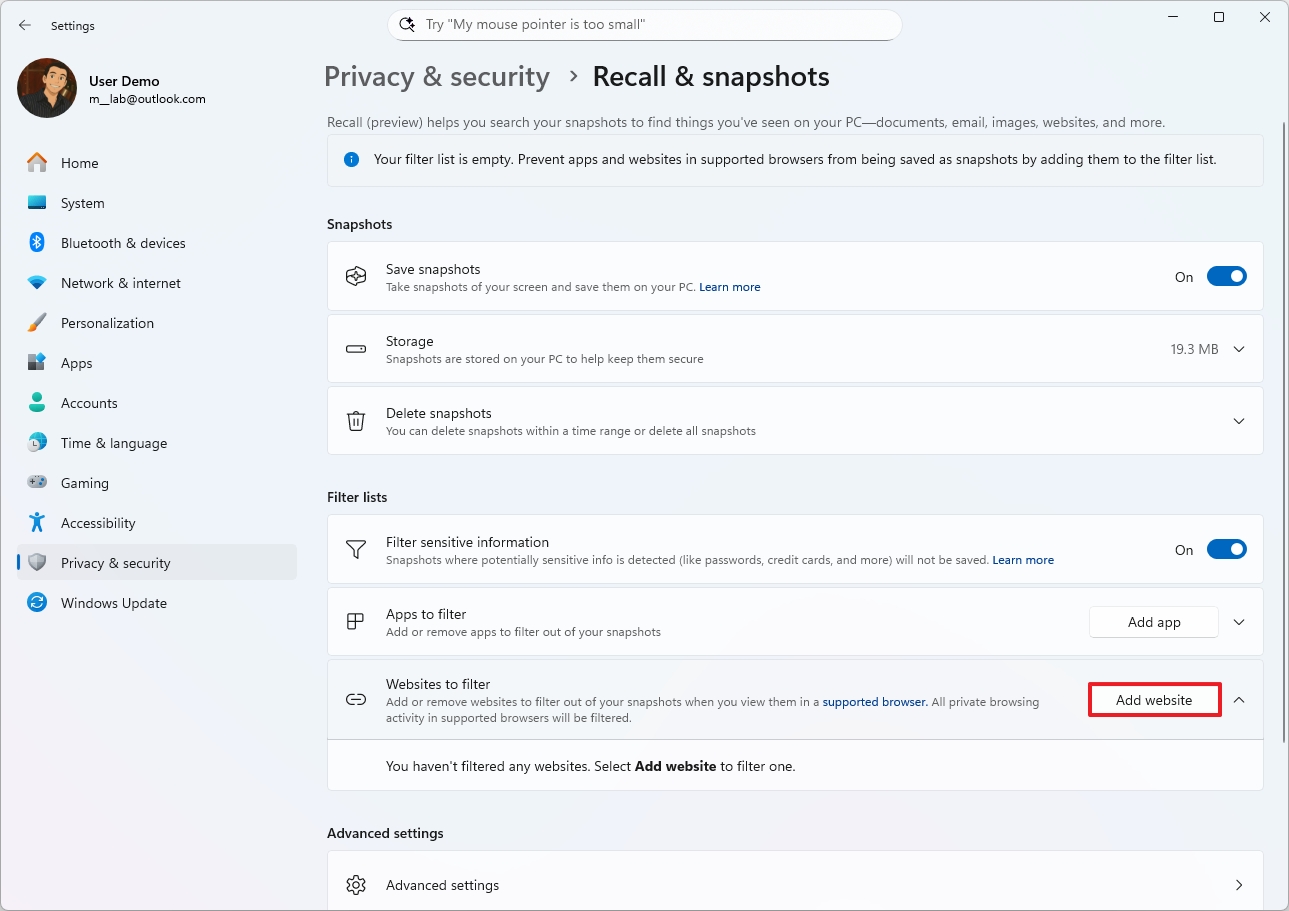Click the Delete snapshots trash icon

[x=356, y=421]
